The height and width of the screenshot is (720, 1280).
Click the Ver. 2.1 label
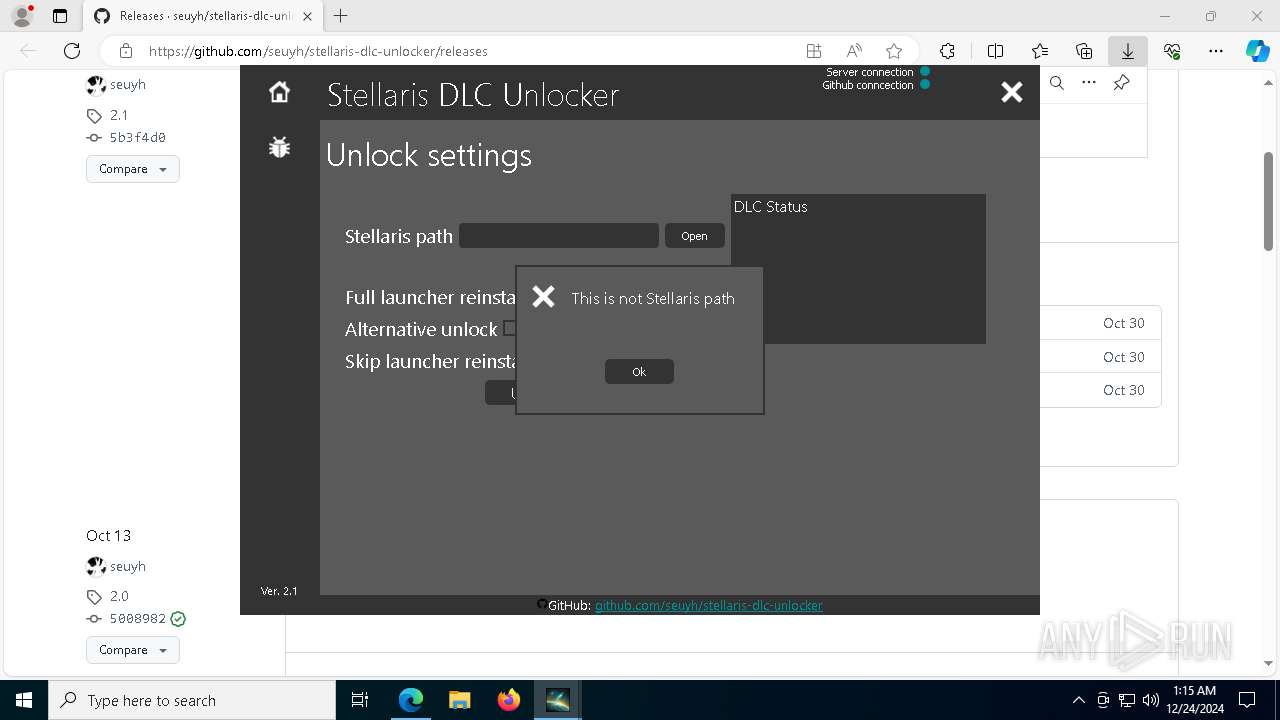279,591
